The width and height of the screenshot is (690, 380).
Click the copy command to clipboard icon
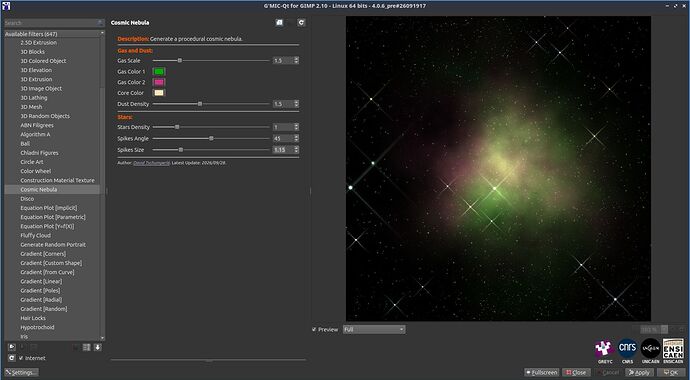click(279, 22)
